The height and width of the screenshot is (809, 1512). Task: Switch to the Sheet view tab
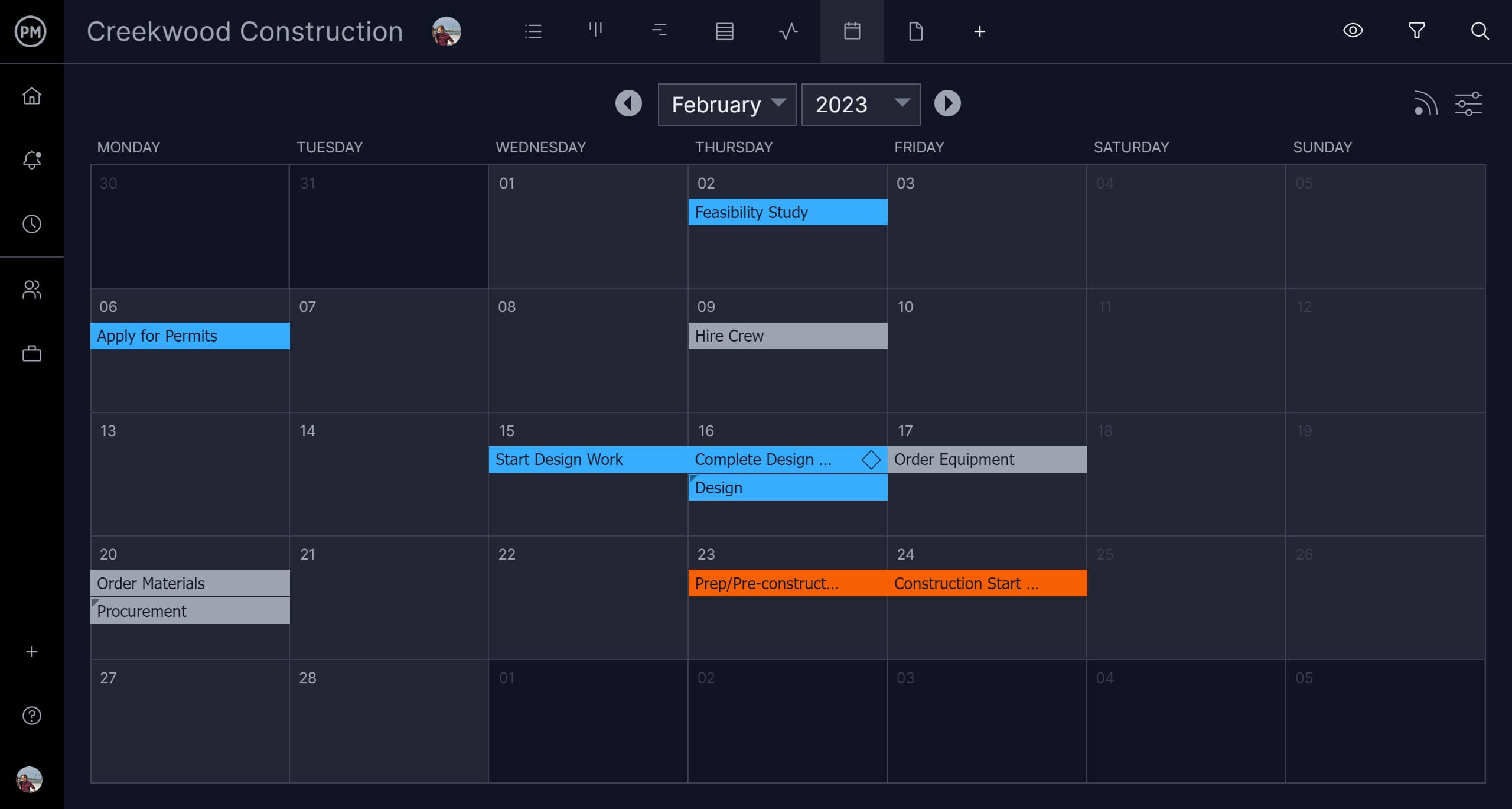(724, 31)
